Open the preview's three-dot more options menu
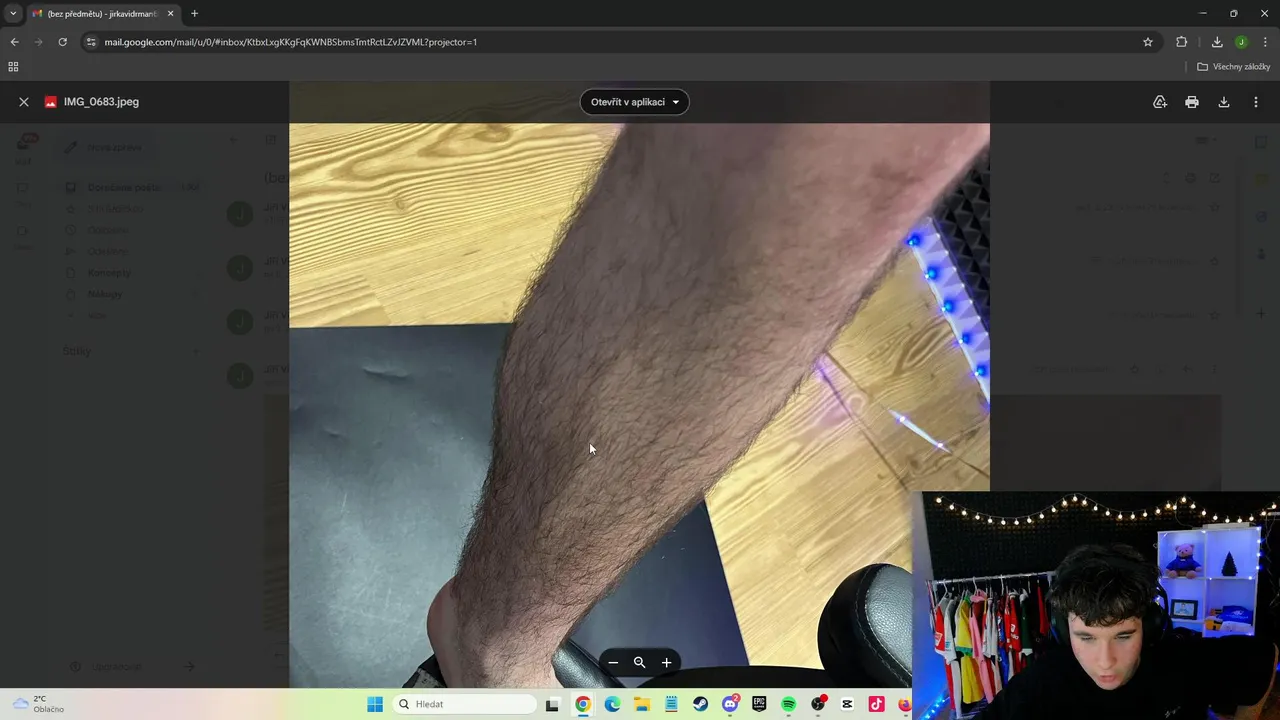The image size is (1280, 720). [1256, 102]
